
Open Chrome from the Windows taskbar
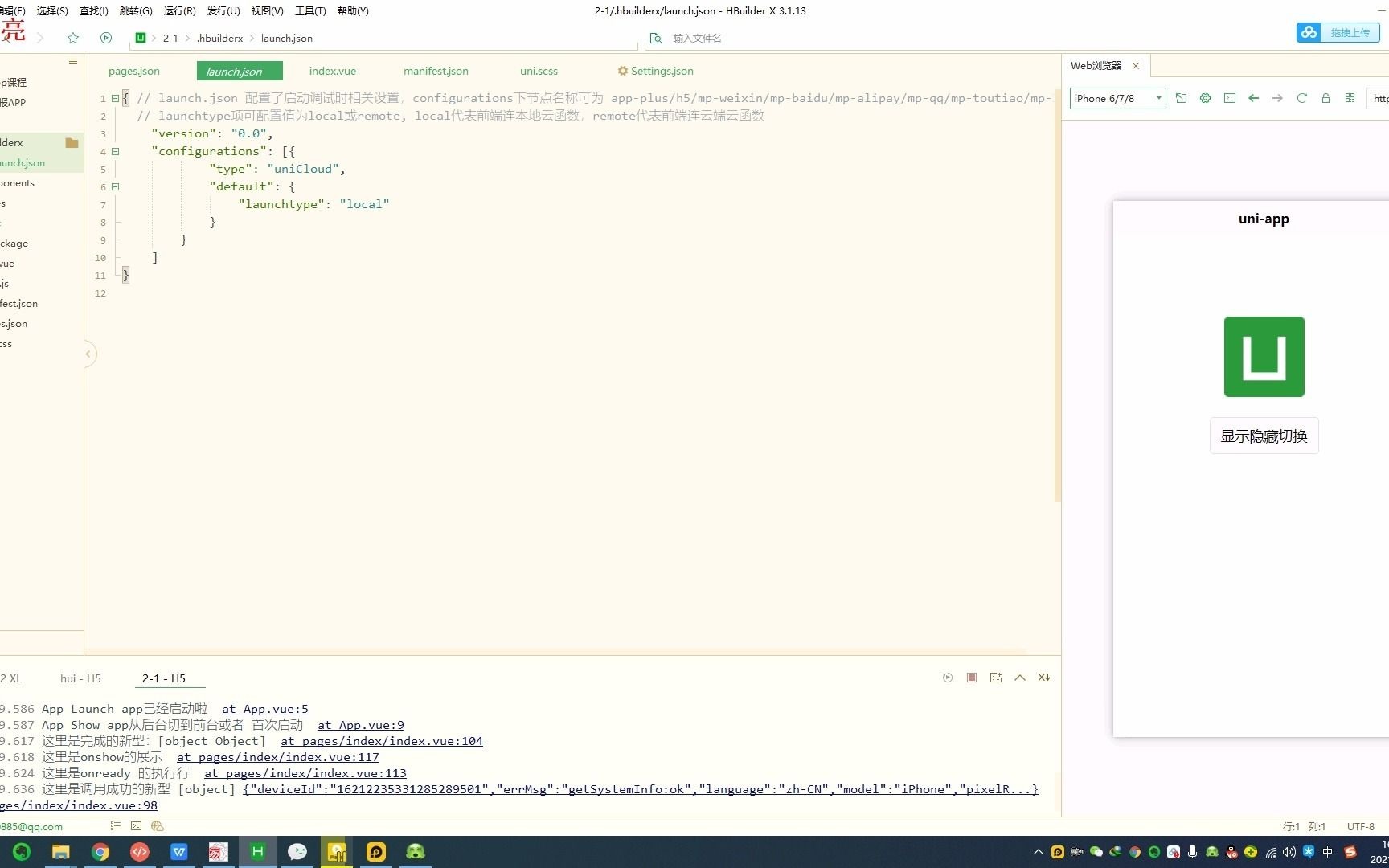click(100, 852)
